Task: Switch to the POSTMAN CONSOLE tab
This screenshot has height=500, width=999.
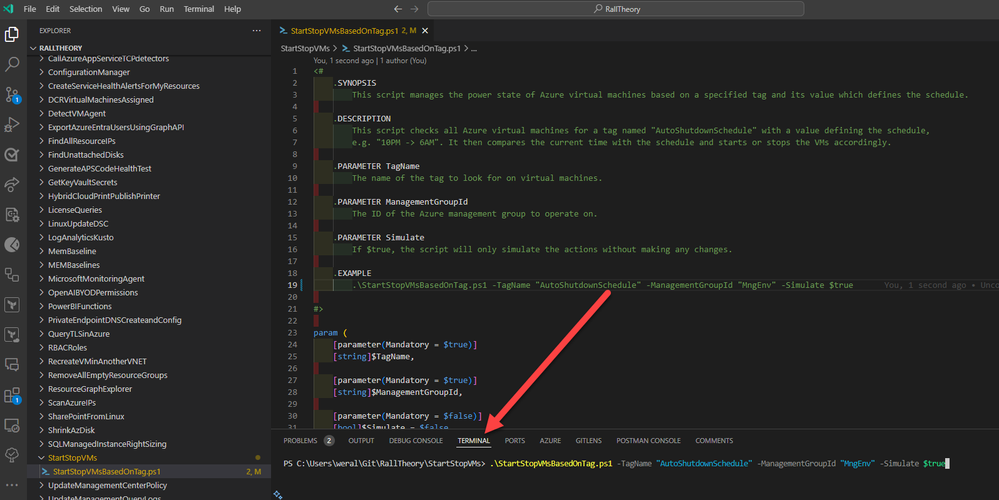Action: tap(648, 441)
